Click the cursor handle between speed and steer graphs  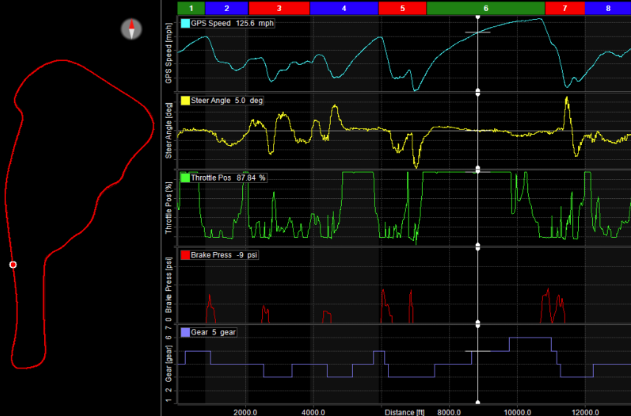point(478,92)
